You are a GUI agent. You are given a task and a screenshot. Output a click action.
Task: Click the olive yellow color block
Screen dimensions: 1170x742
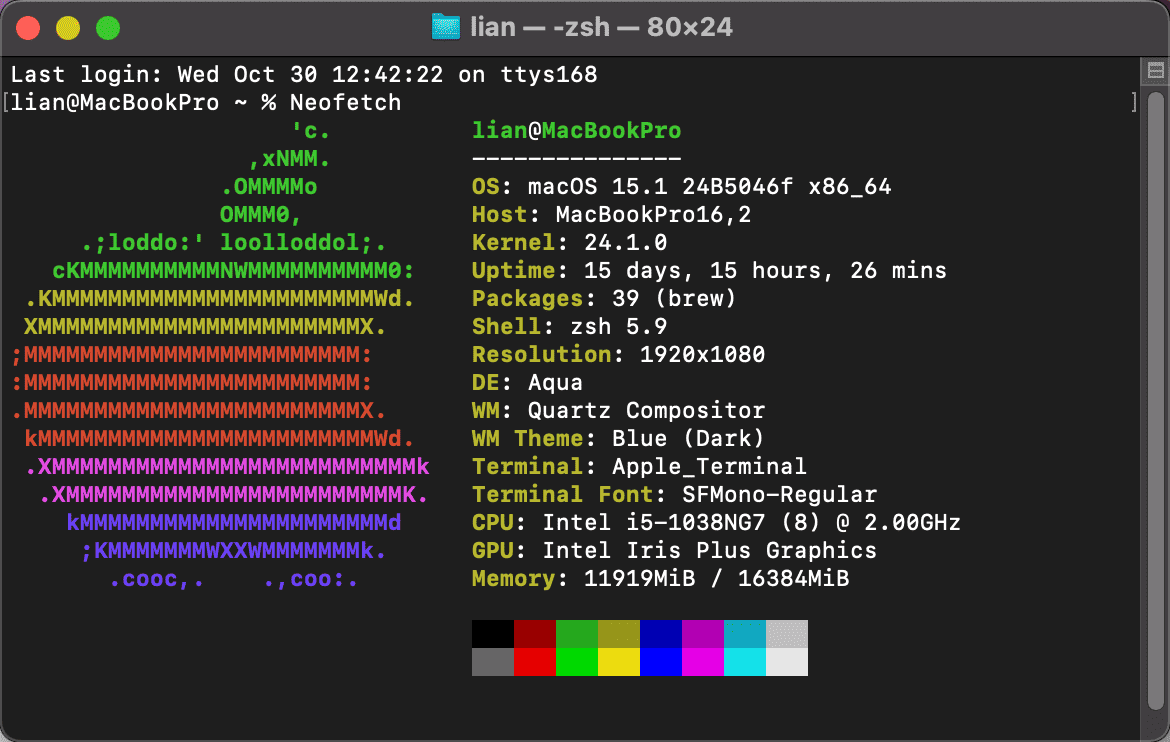[x=619, y=634]
